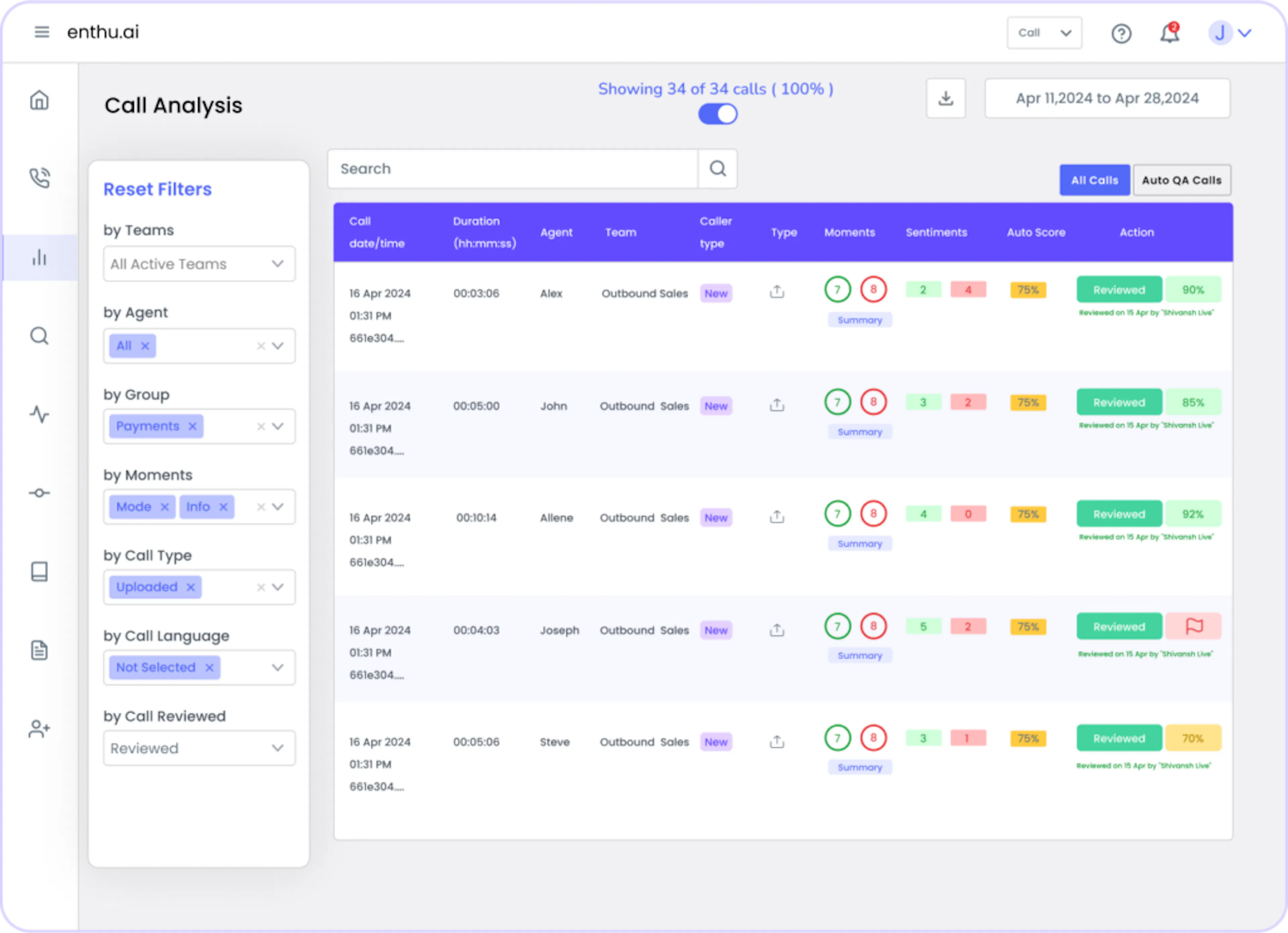
Task: Click the commit node sidebar icon
Action: click(x=39, y=492)
